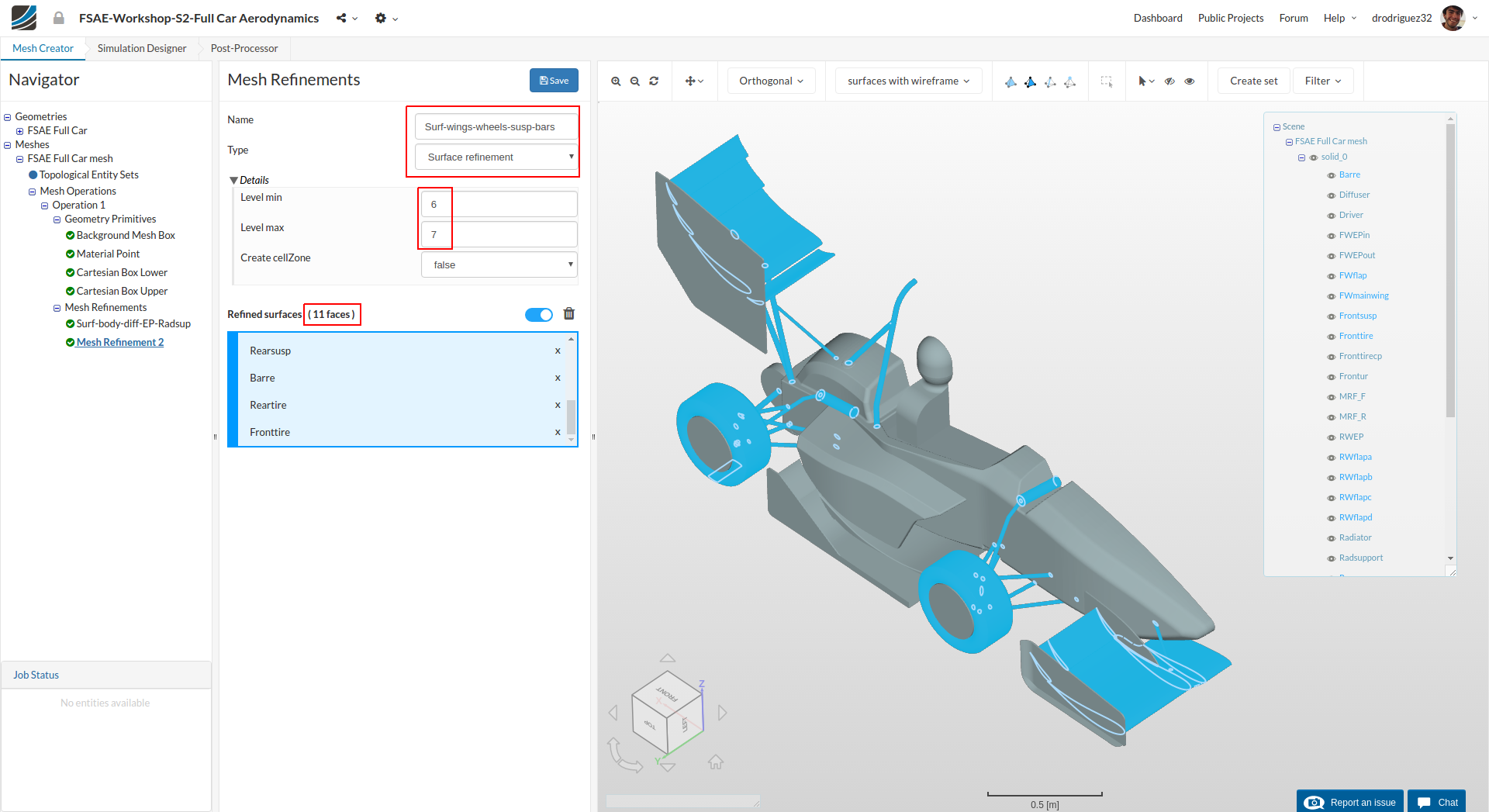Toggle visibility of Driver in scene tree
This screenshot has height=812, width=1489.
[1332, 216]
